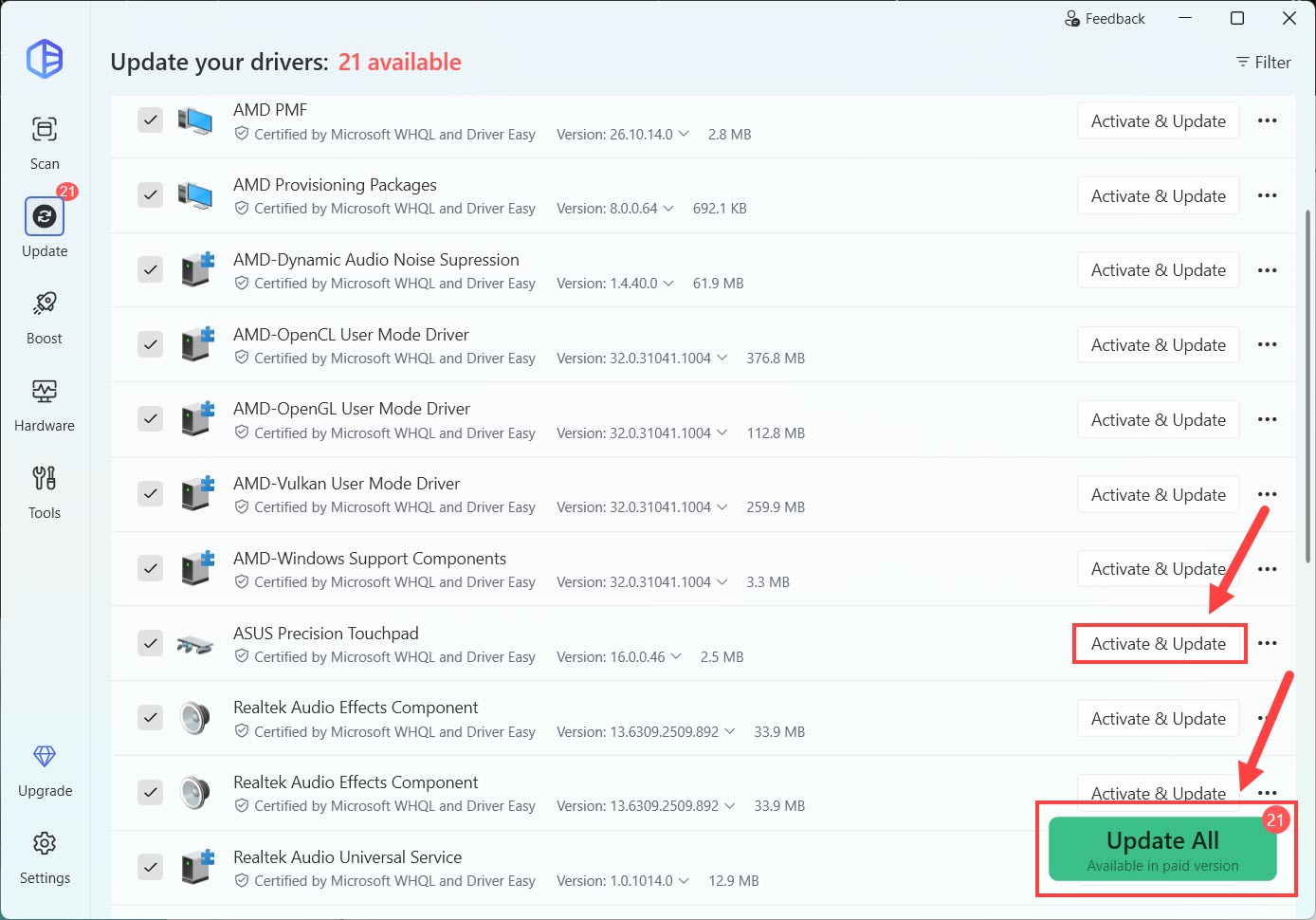Open more options for AMD-Windows Support Components
The height and width of the screenshot is (920, 1316).
coord(1268,569)
